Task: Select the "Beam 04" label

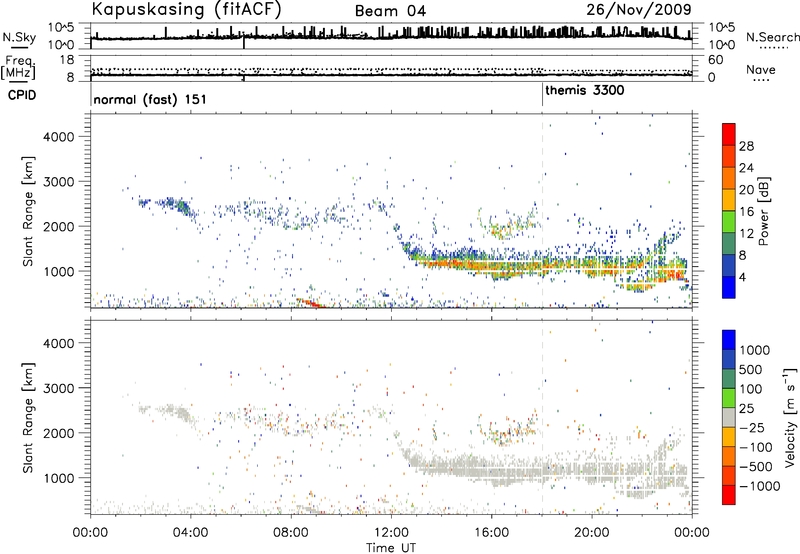Action: click(390, 11)
